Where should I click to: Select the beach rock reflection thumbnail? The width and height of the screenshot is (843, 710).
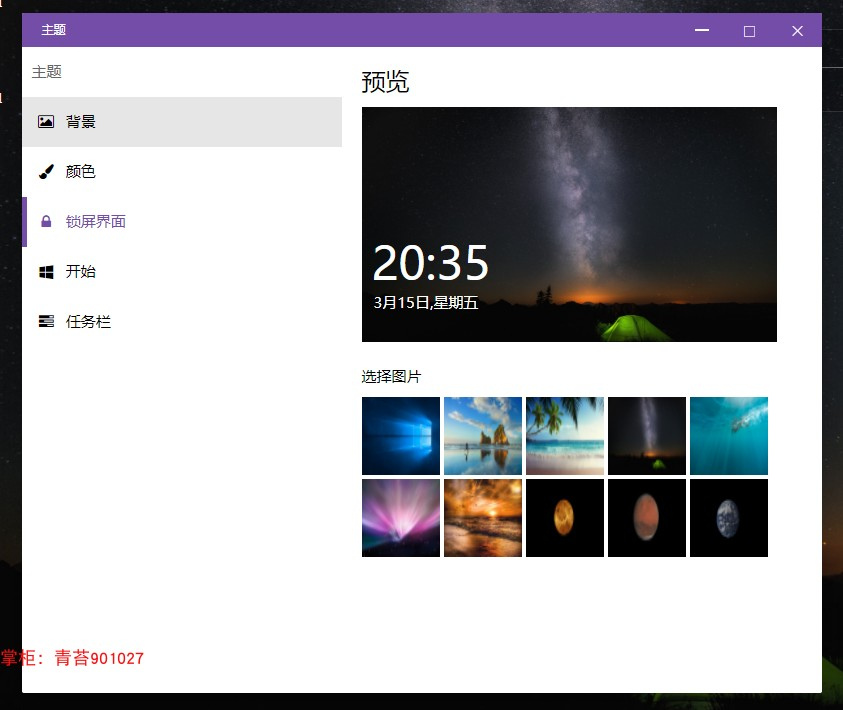point(483,436)
